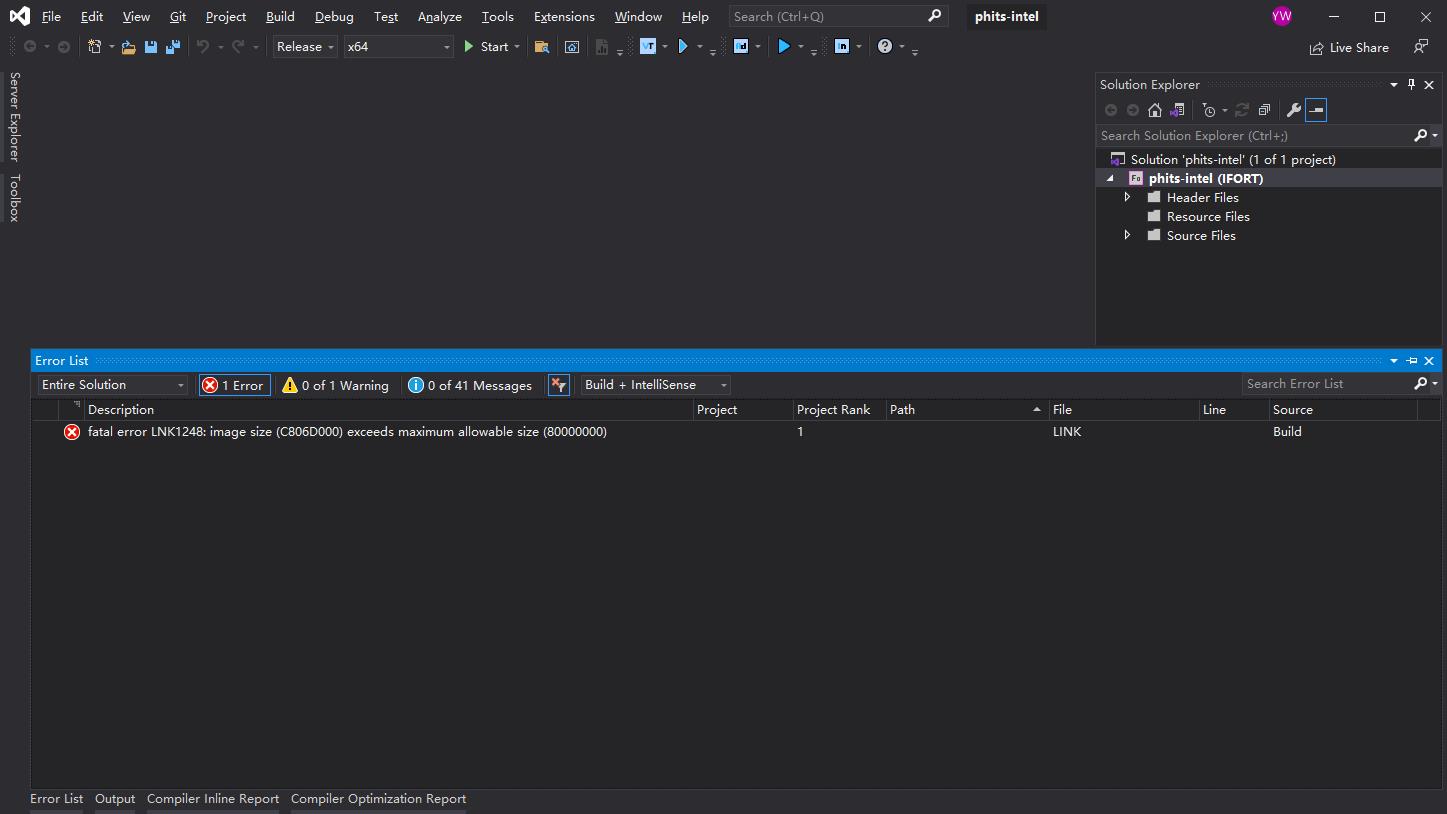Expand the Source Files folder
Viewport: 1447px width, 814px height.
coord(1127,235)
